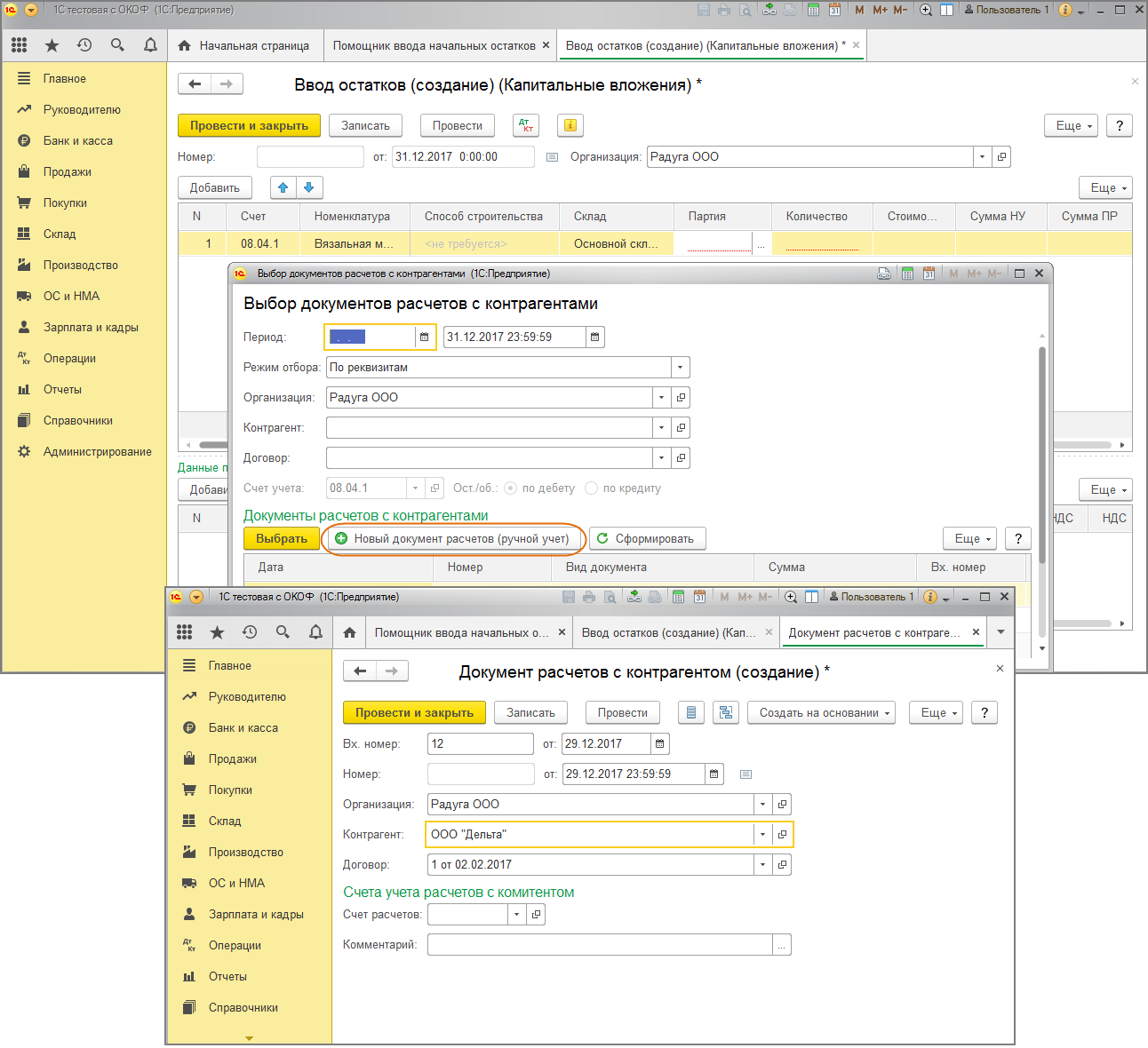Click the notifications bell icon
The height and width of the screenshot is (1048, 1148).
tap(150, 45)
